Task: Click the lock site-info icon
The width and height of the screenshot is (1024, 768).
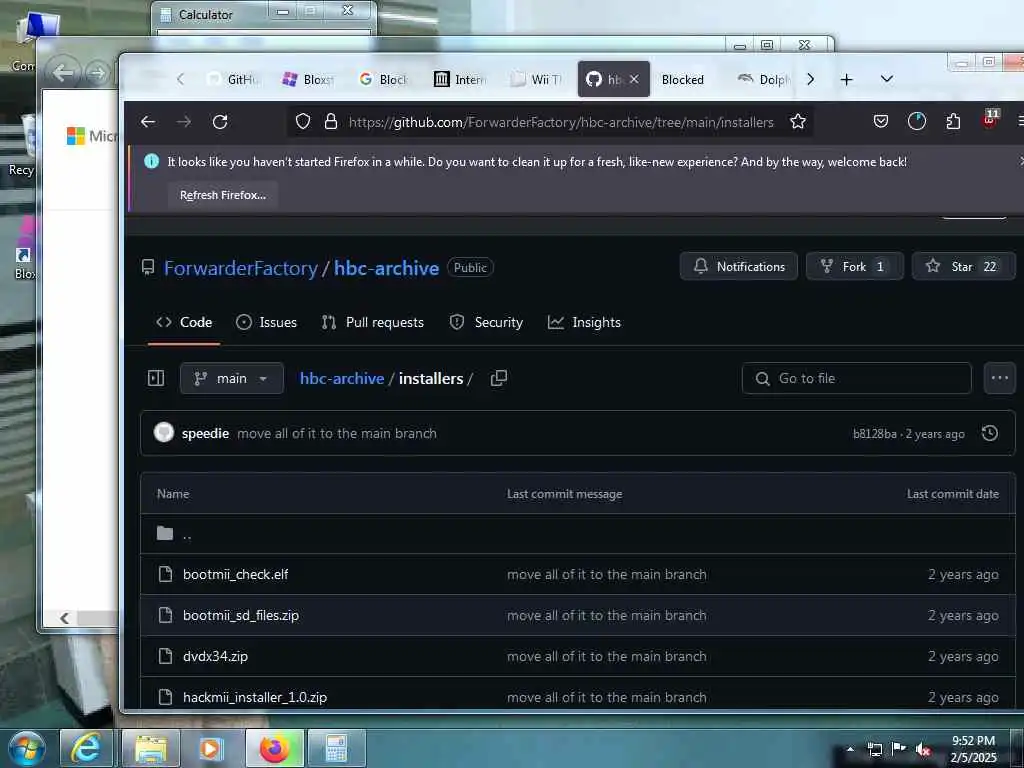Action: coord(330,121)
